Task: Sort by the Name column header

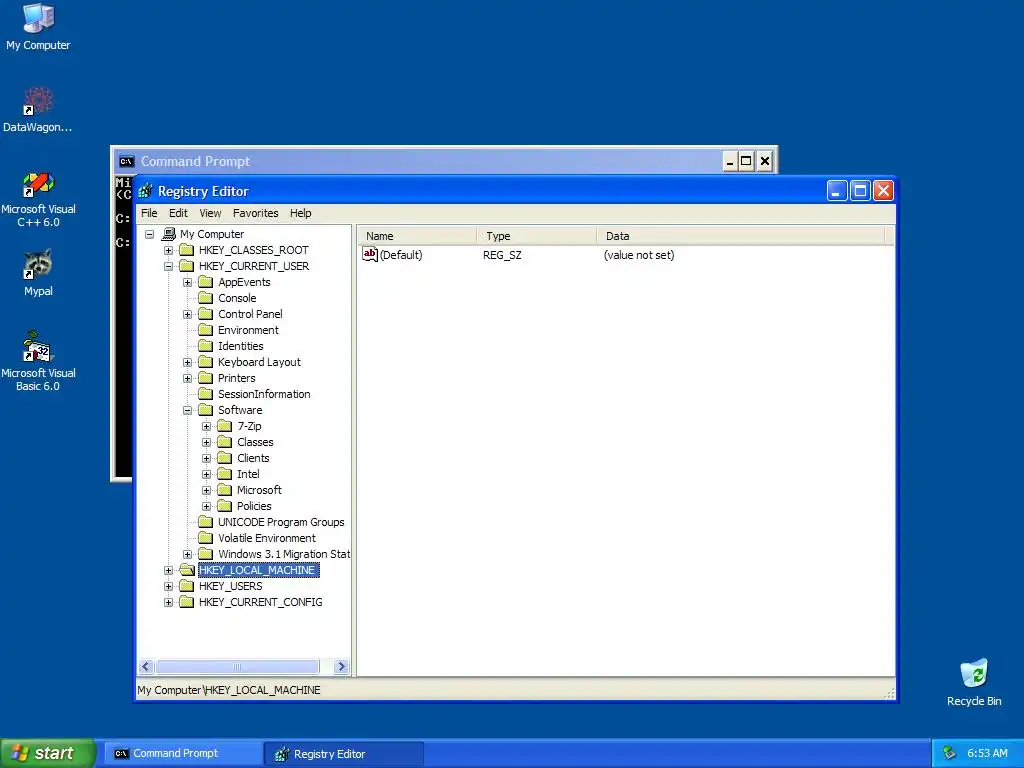Action: (418, 236)
